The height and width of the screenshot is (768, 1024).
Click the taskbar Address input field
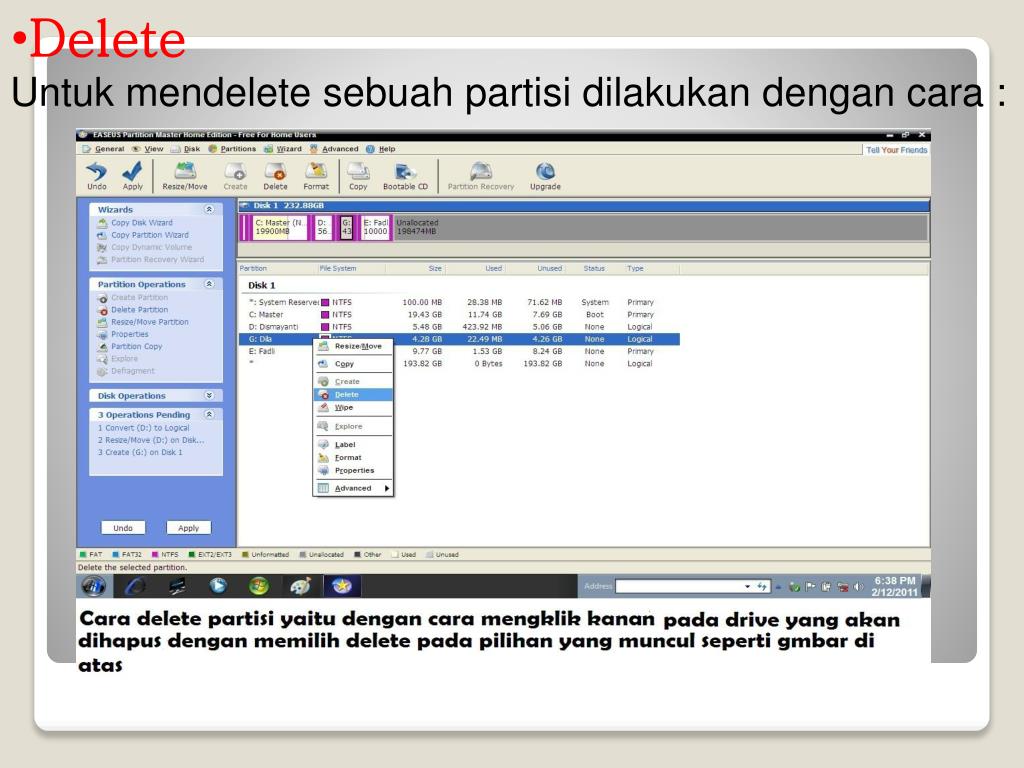point(680,586)
